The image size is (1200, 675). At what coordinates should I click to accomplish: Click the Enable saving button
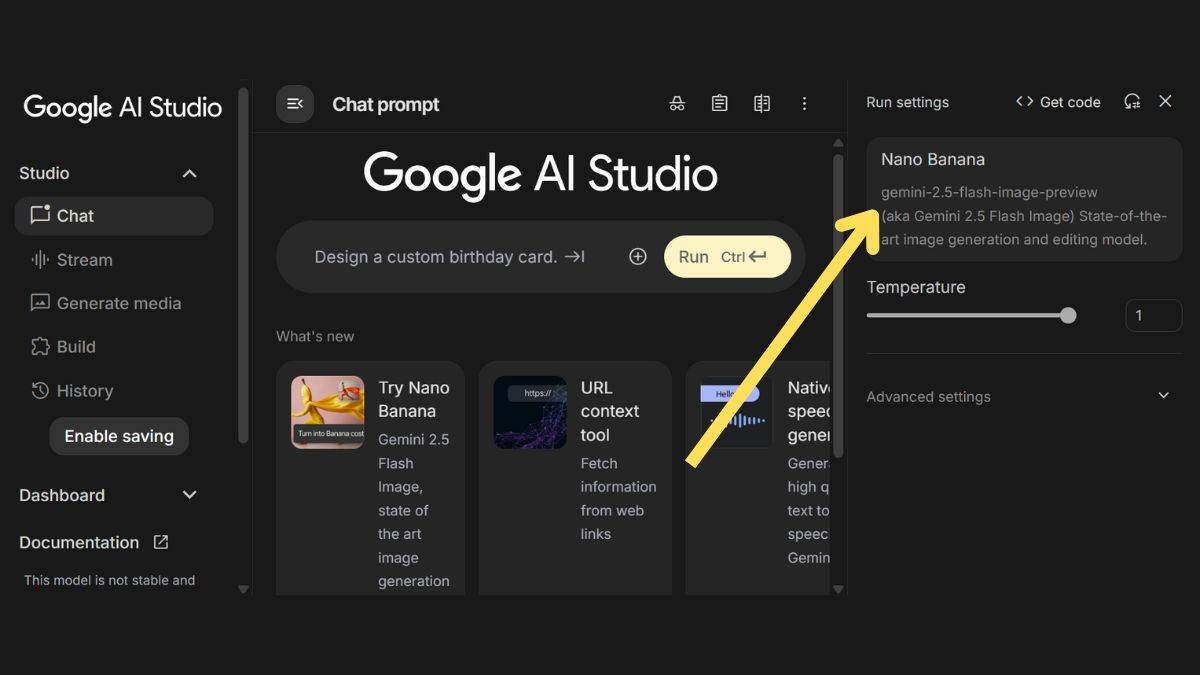click(119, 436)
